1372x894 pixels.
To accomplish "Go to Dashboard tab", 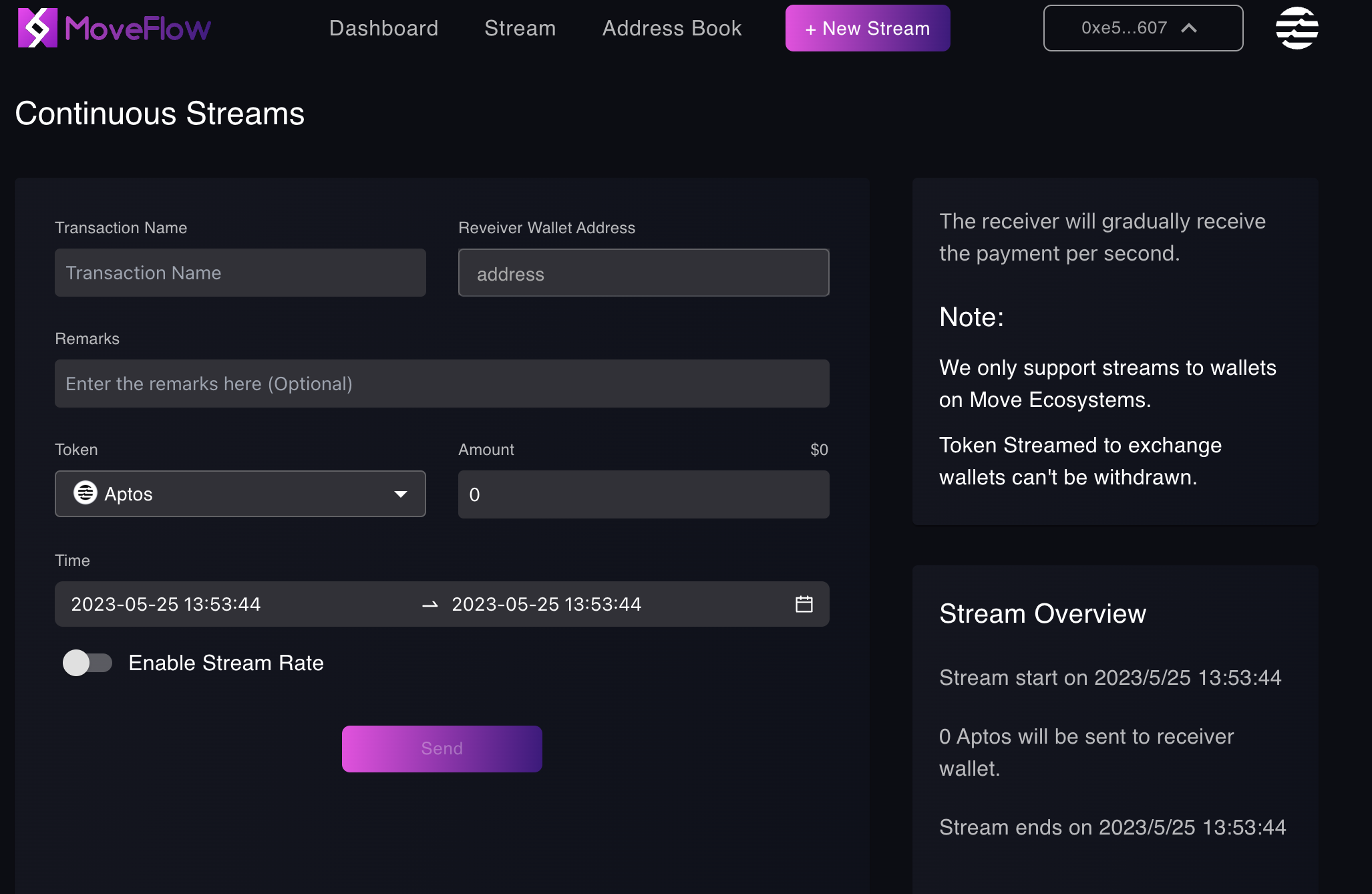I will 383,28.
